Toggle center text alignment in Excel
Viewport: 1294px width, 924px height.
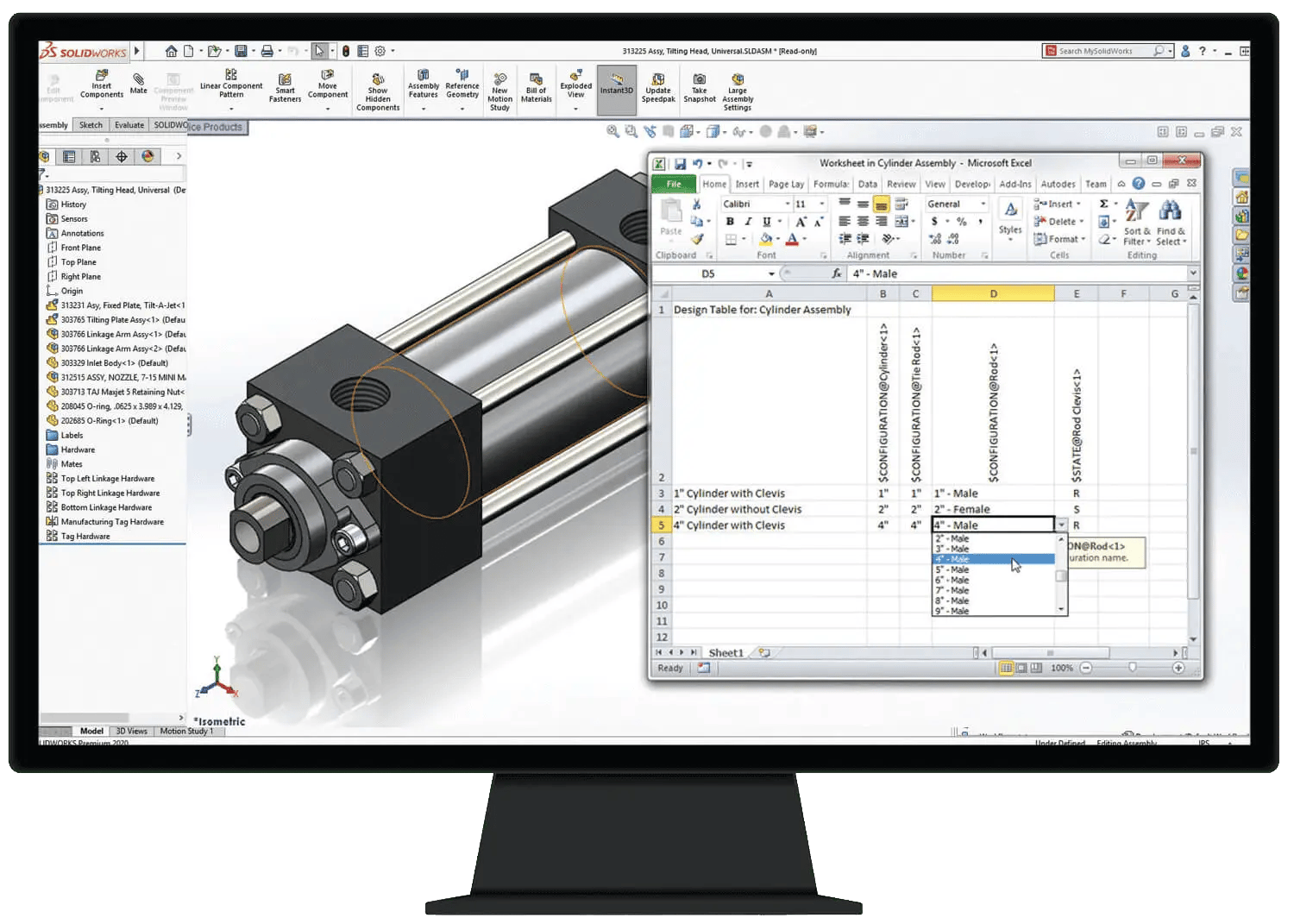863,222
